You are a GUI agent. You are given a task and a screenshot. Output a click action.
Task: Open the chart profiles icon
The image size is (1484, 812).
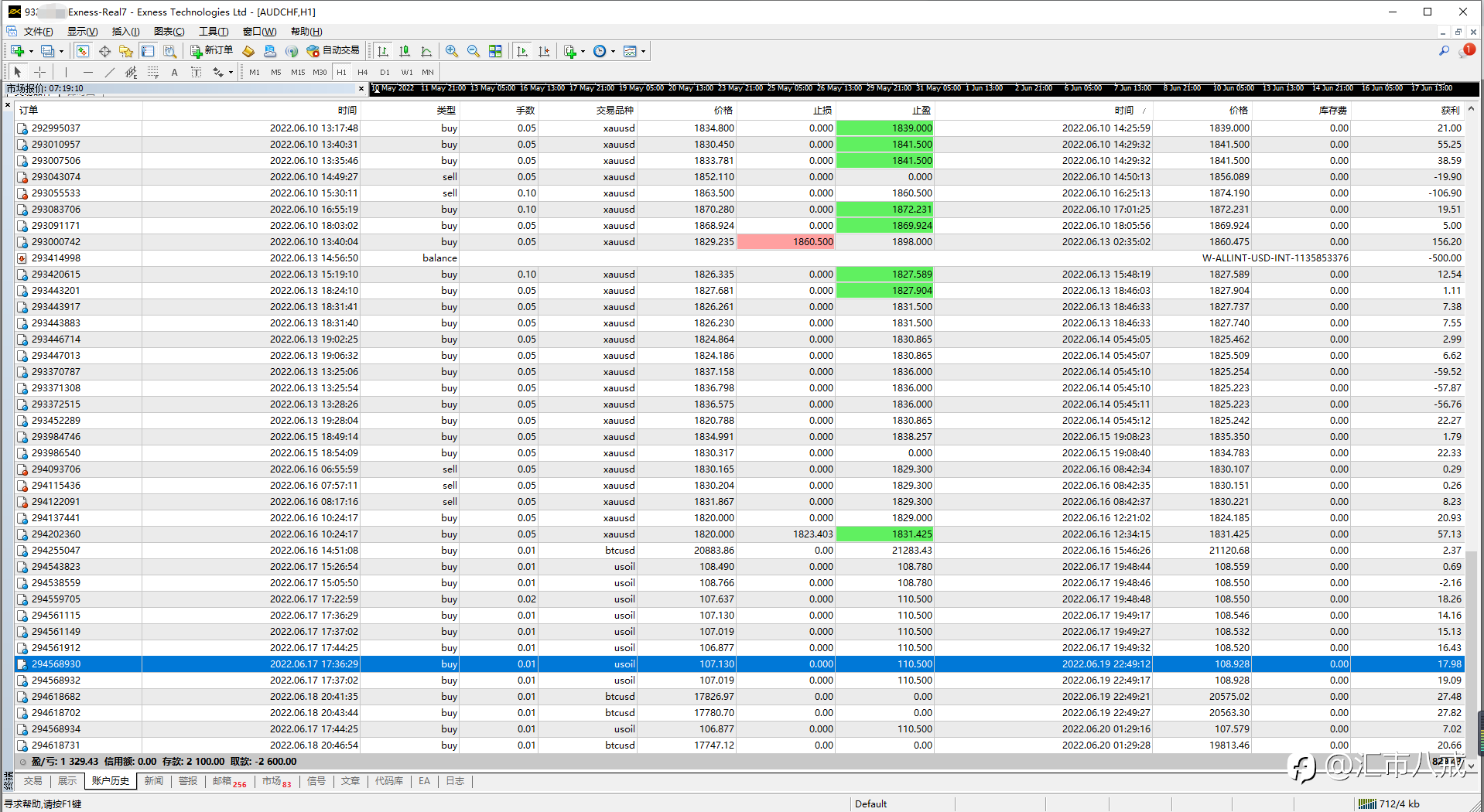47,51
